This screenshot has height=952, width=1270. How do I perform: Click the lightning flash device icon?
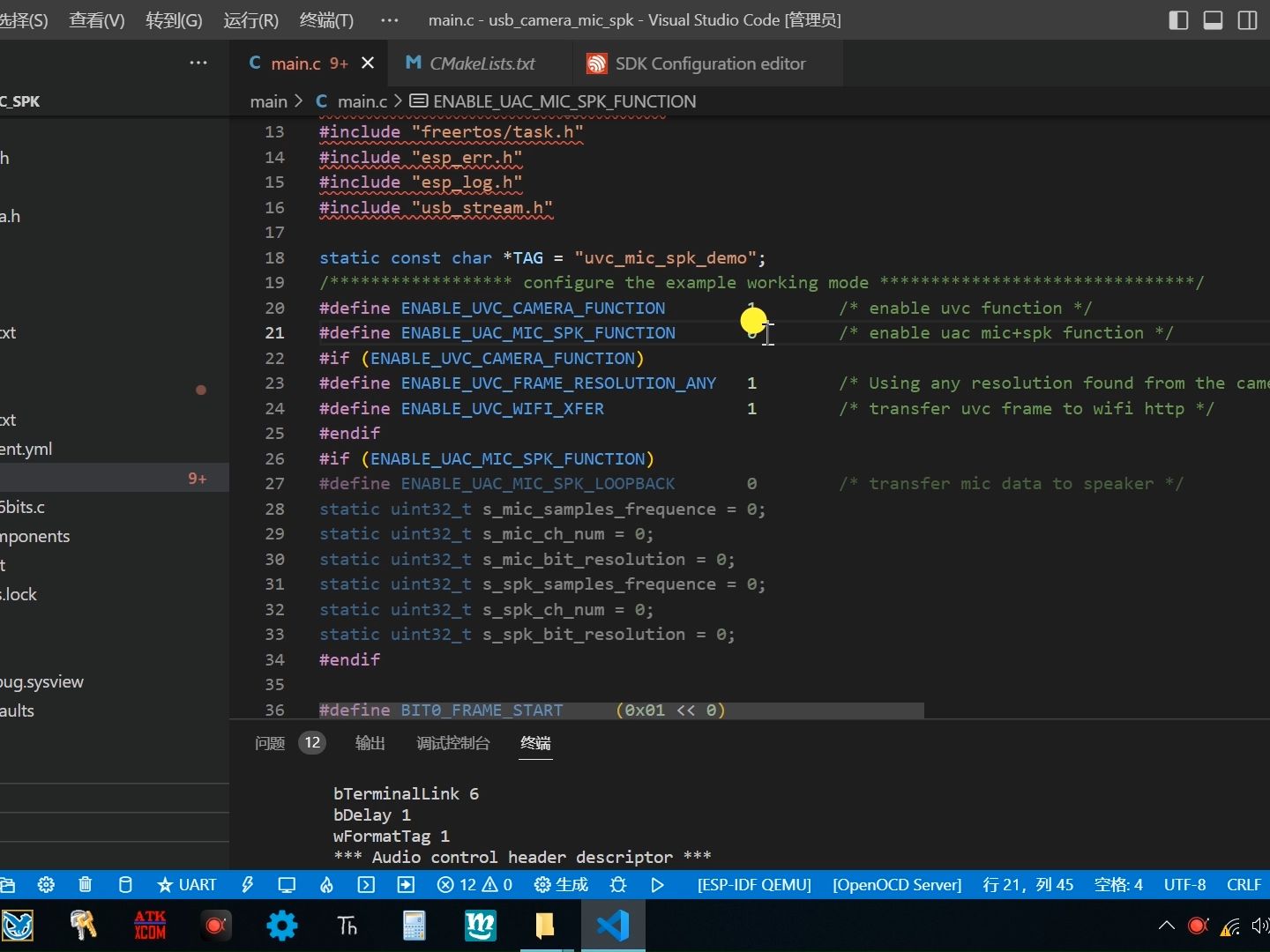(247, 884)
